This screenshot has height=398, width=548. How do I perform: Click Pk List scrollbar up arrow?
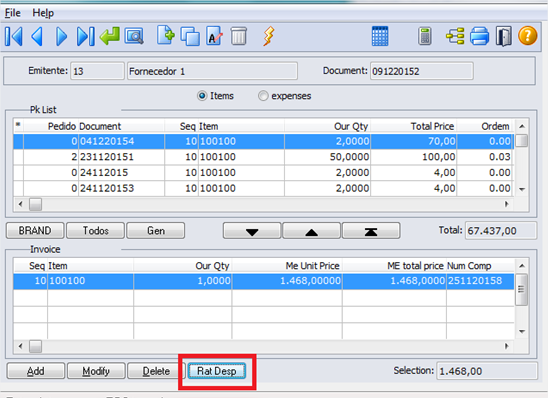[522, 126]
